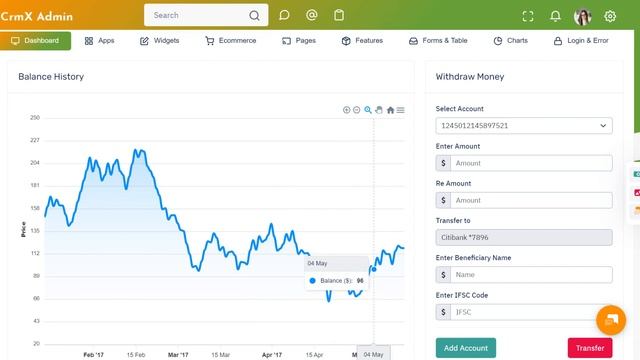Viewport: 640px width, 360px height.
Task: Expand the Select Account dropdown
Action: pos(524,126)
